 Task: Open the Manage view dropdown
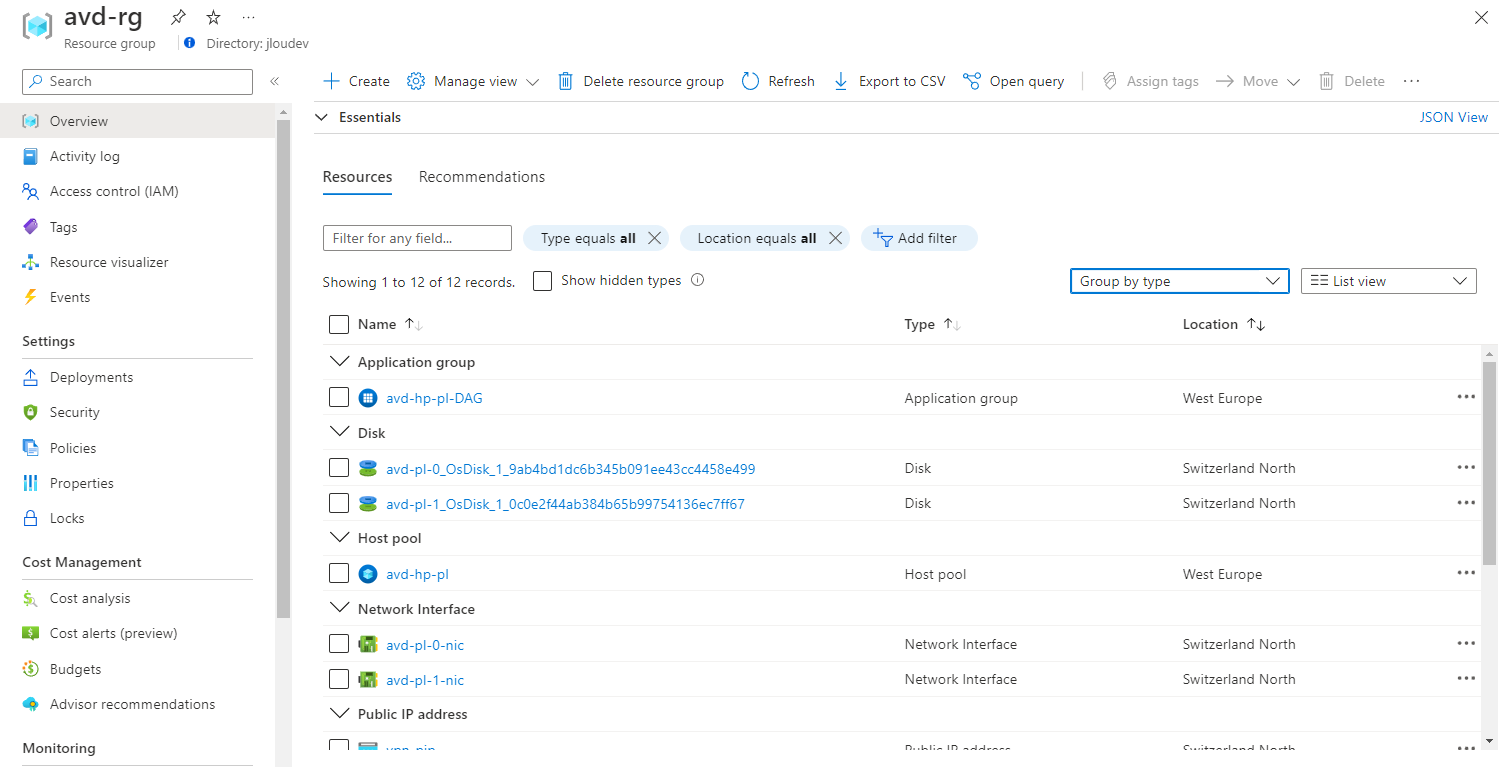tap(473, 81)
